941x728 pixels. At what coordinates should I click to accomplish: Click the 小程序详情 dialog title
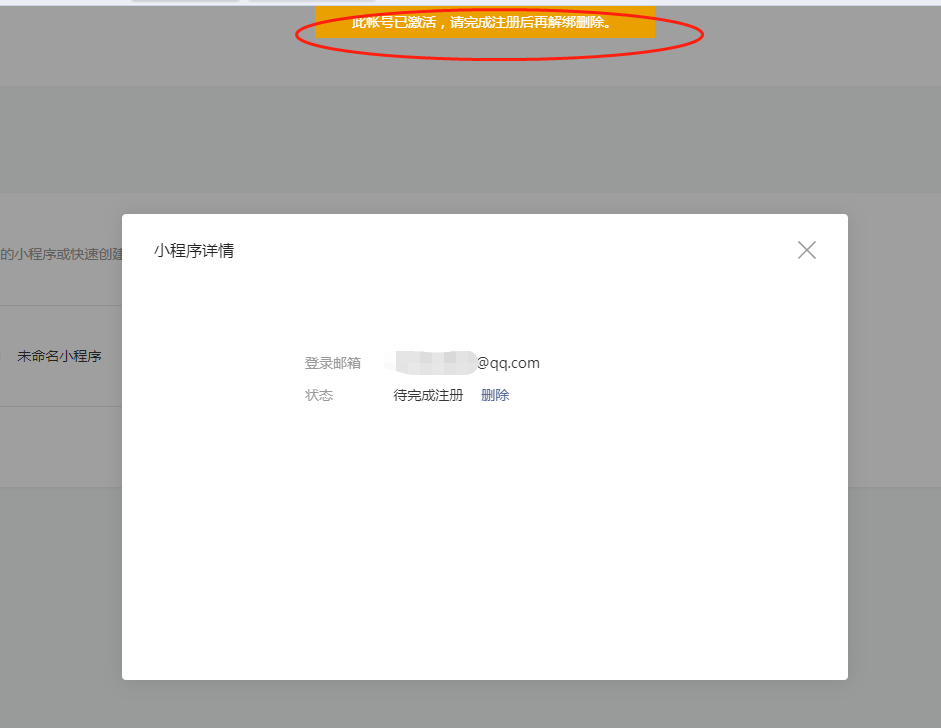coord(194,250)
